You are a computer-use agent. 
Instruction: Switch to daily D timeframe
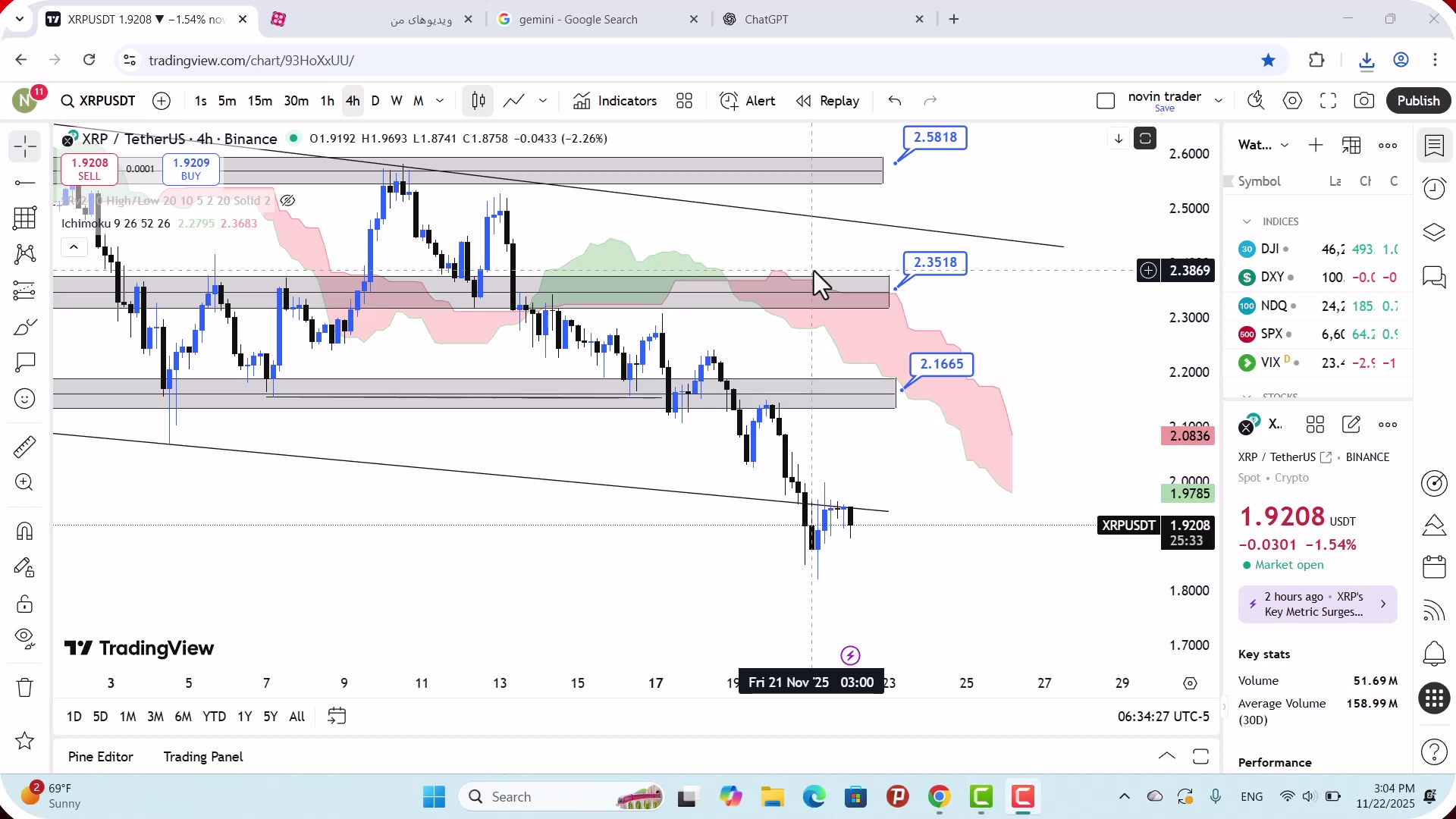(375, 101)
